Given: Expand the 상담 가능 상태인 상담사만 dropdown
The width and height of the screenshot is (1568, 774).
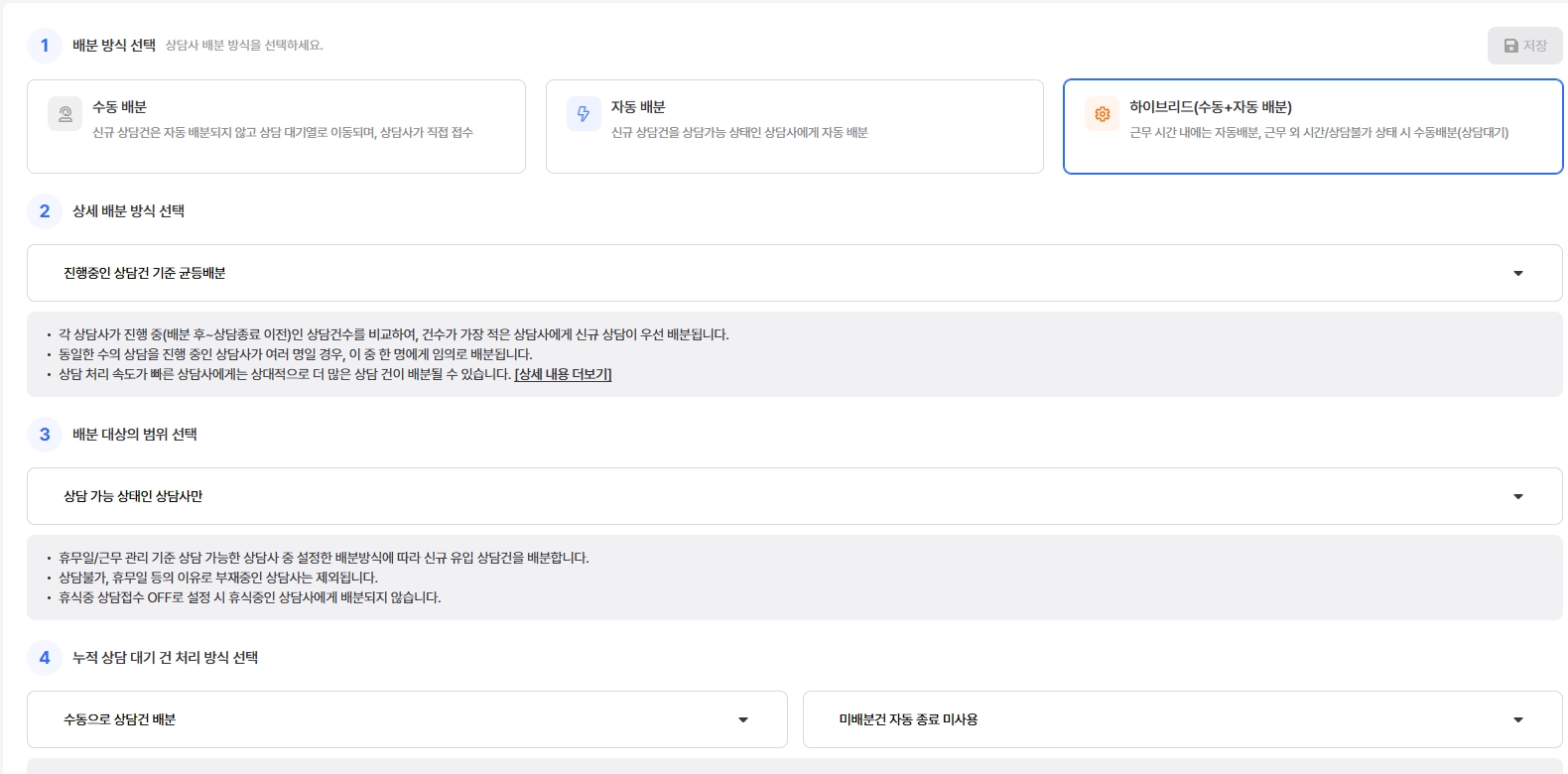Looking at the screenshot, I should [794, 496].
